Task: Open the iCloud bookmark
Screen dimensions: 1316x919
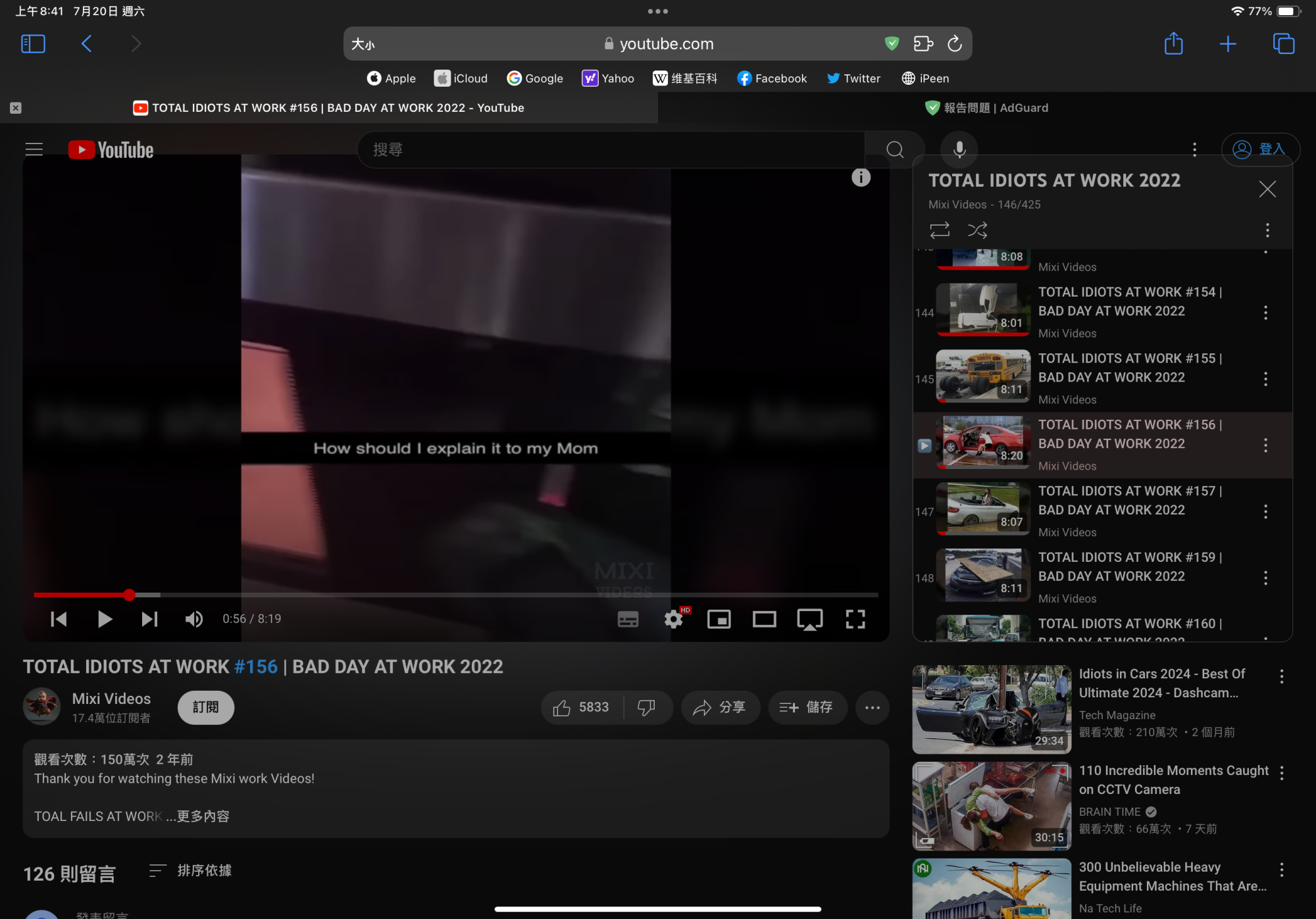Action: pos(461,78)
